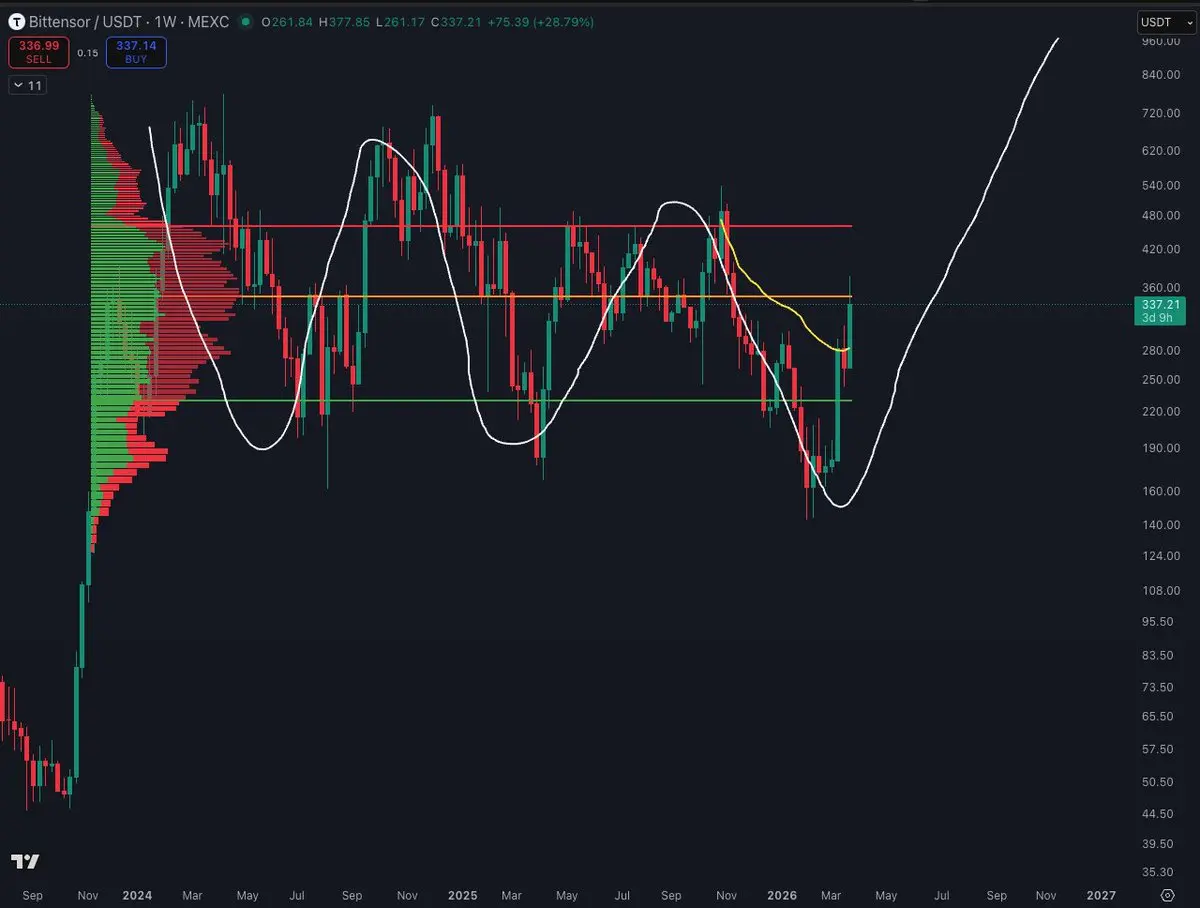This screenshot has width=1200, height=908.
Task: Click the spread value 0.15
Action: coord(87,53)
